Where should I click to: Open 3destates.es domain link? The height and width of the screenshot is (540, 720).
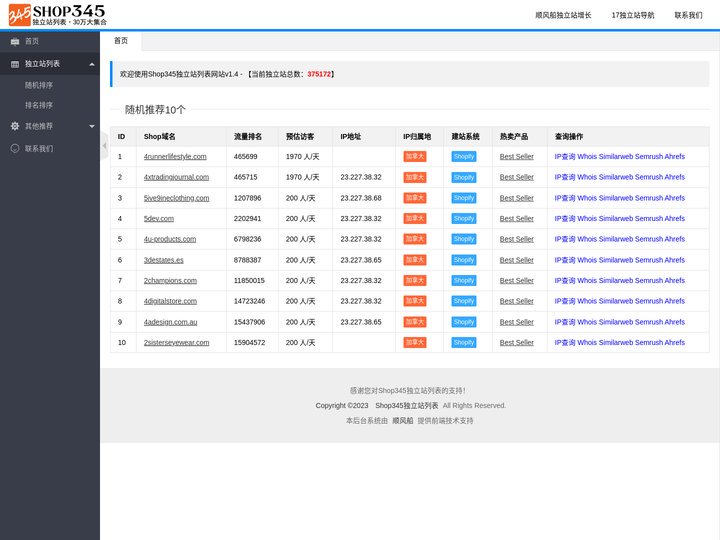tap(163, 260)
